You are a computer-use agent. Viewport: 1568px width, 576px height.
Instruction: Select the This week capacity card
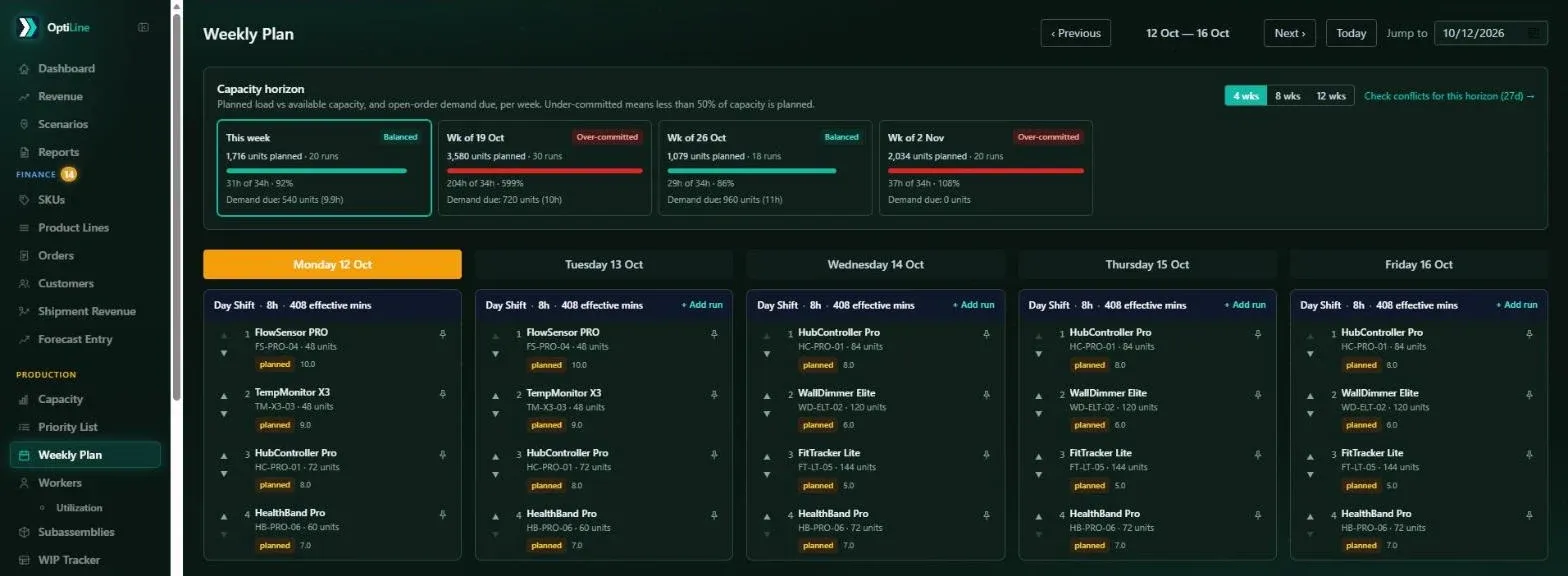click(325, 168)
